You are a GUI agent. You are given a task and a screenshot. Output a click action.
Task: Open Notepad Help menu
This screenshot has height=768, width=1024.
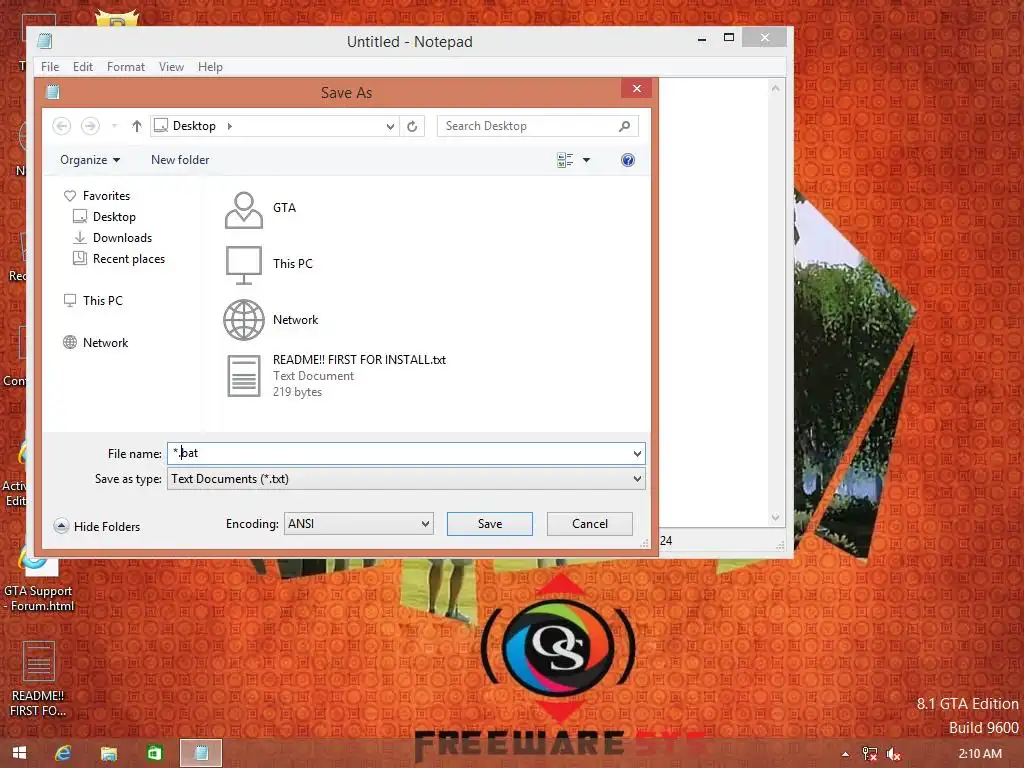(210, 67)
